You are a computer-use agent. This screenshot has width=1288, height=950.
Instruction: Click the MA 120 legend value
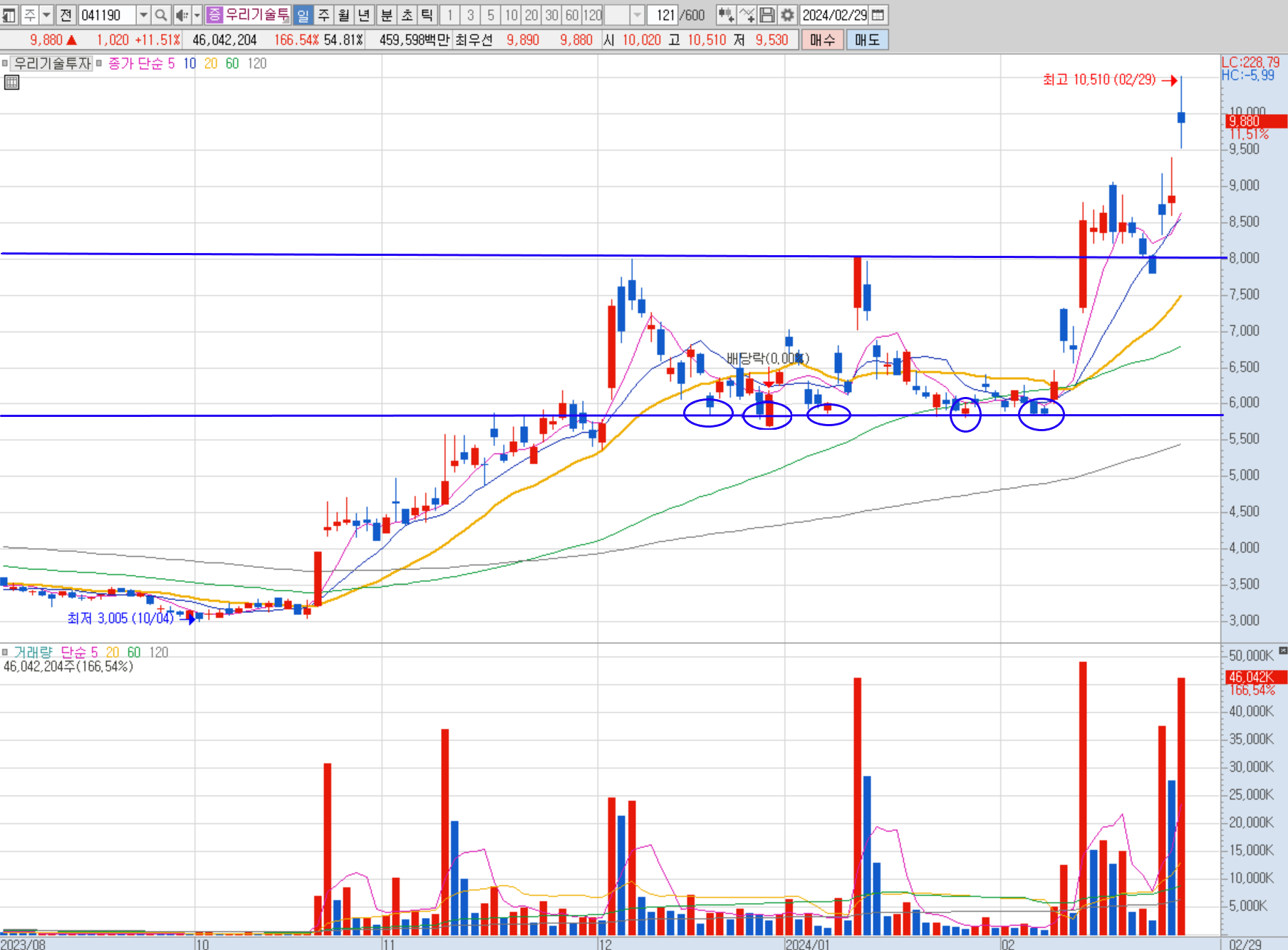coord(257,63)
